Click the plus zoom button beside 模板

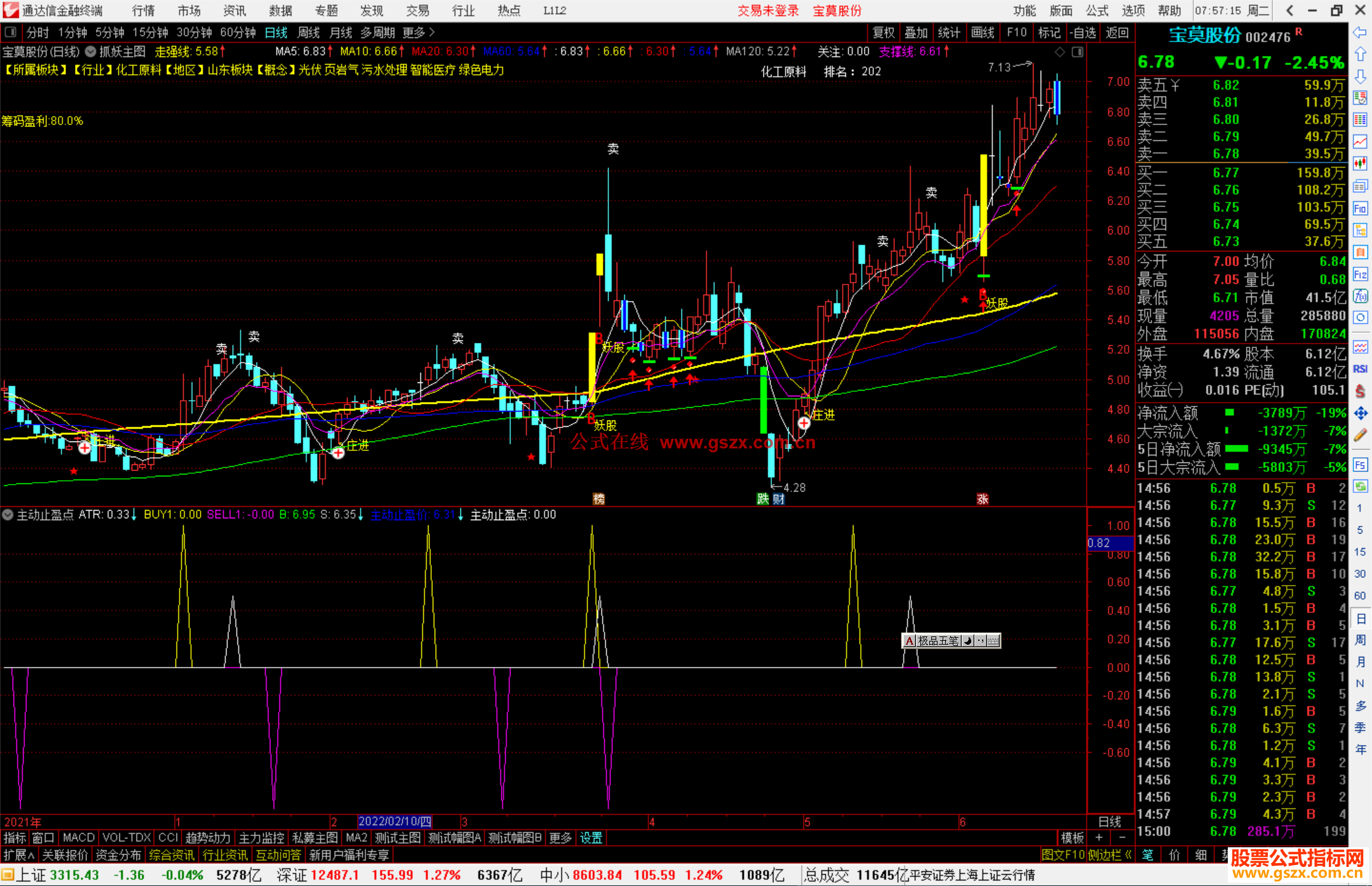point(1099,838)
